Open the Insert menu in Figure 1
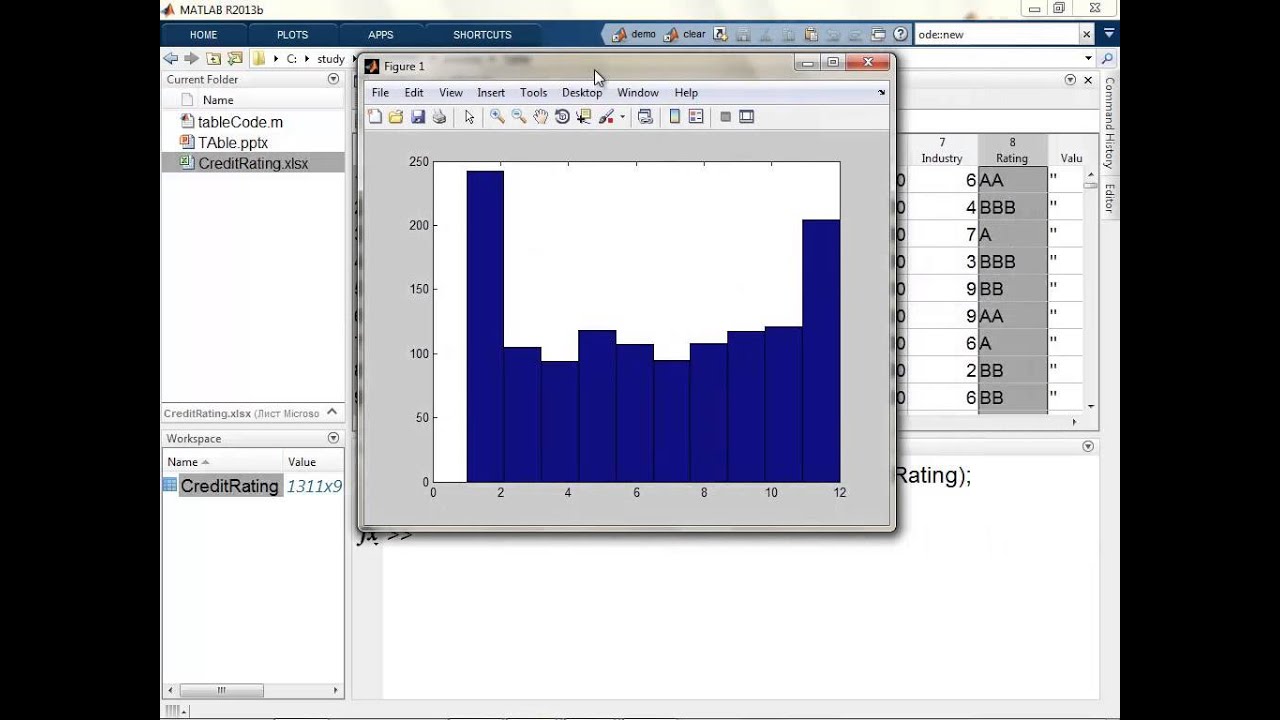The image size is (1280, 720). 491,93
